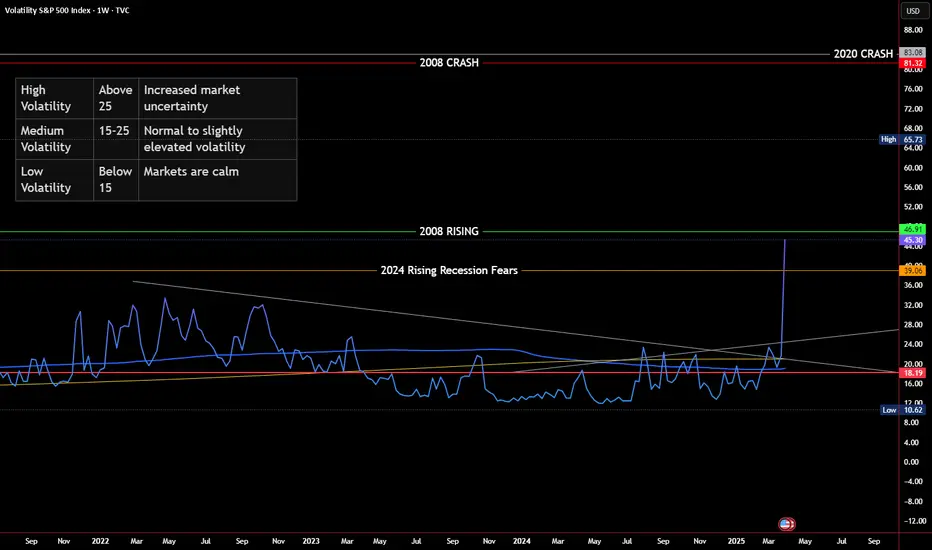Click the chart title Volatility S&P 500 Index
Image resolution: width=932 pixels, height=550 pixels.
tap(48, 10)
